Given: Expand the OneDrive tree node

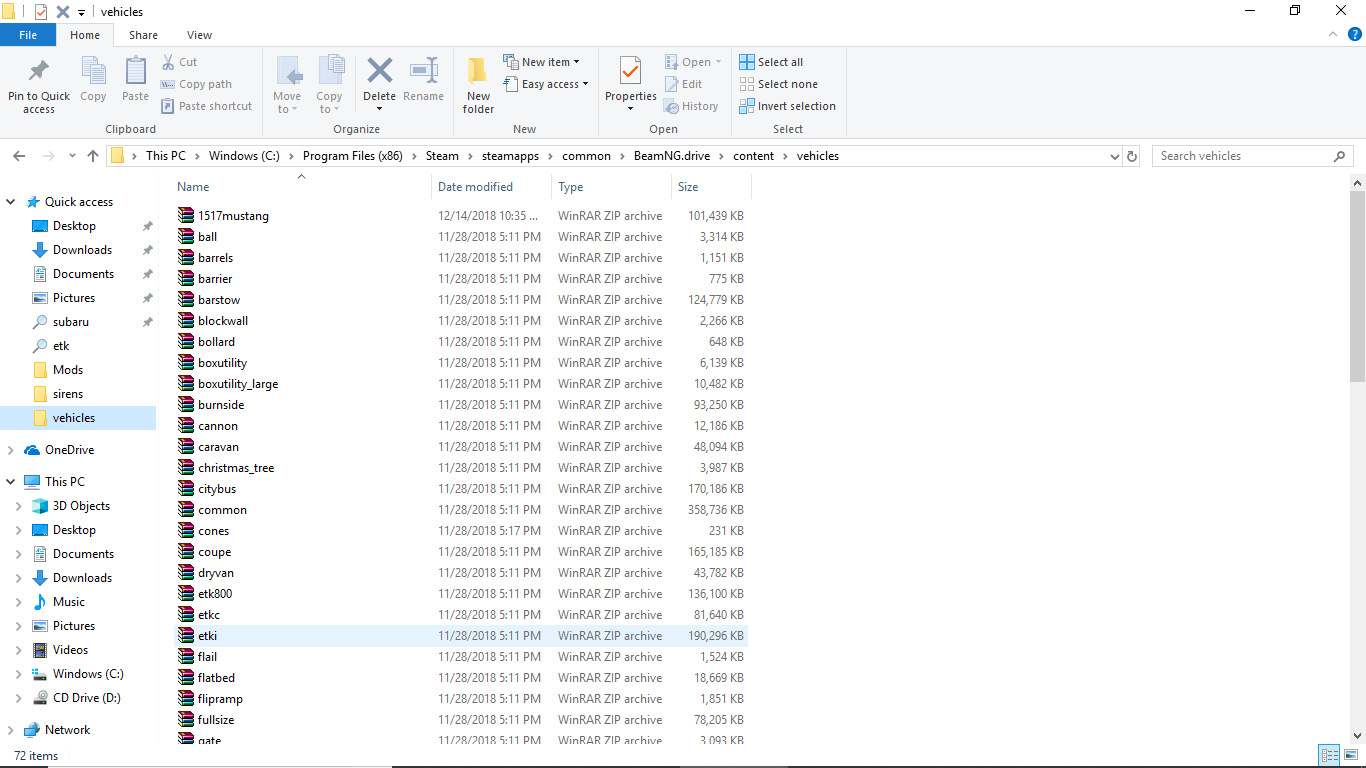Looking at the screenshot, I should pos(11,450).
